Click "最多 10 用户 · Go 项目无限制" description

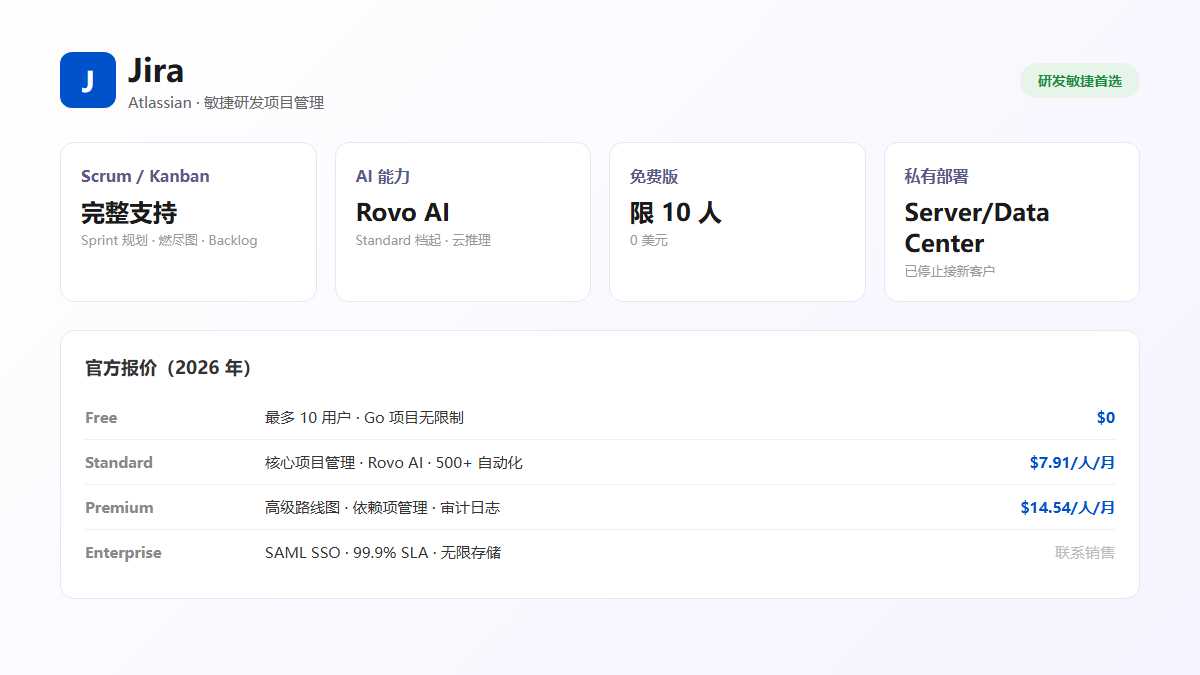(x=364, y=418)
